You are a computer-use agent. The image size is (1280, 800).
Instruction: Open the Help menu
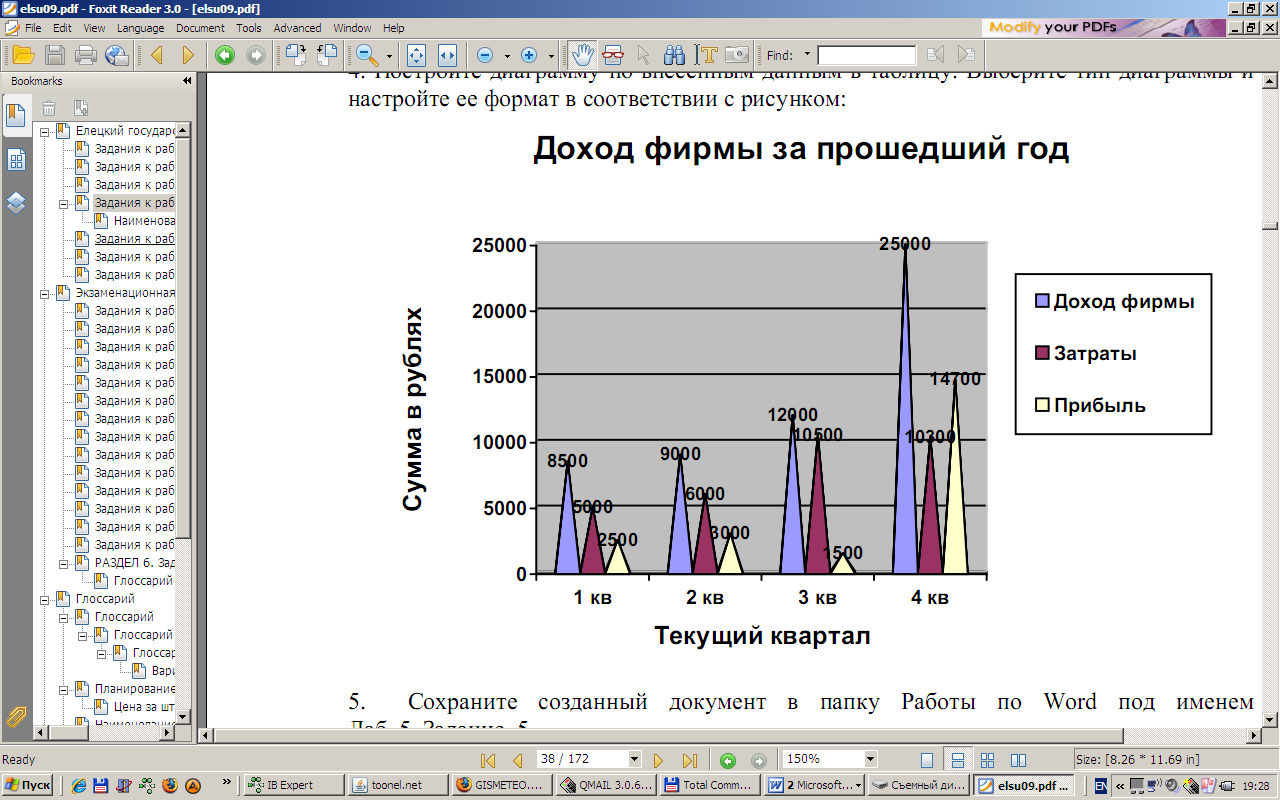click(x=394, y=28)
